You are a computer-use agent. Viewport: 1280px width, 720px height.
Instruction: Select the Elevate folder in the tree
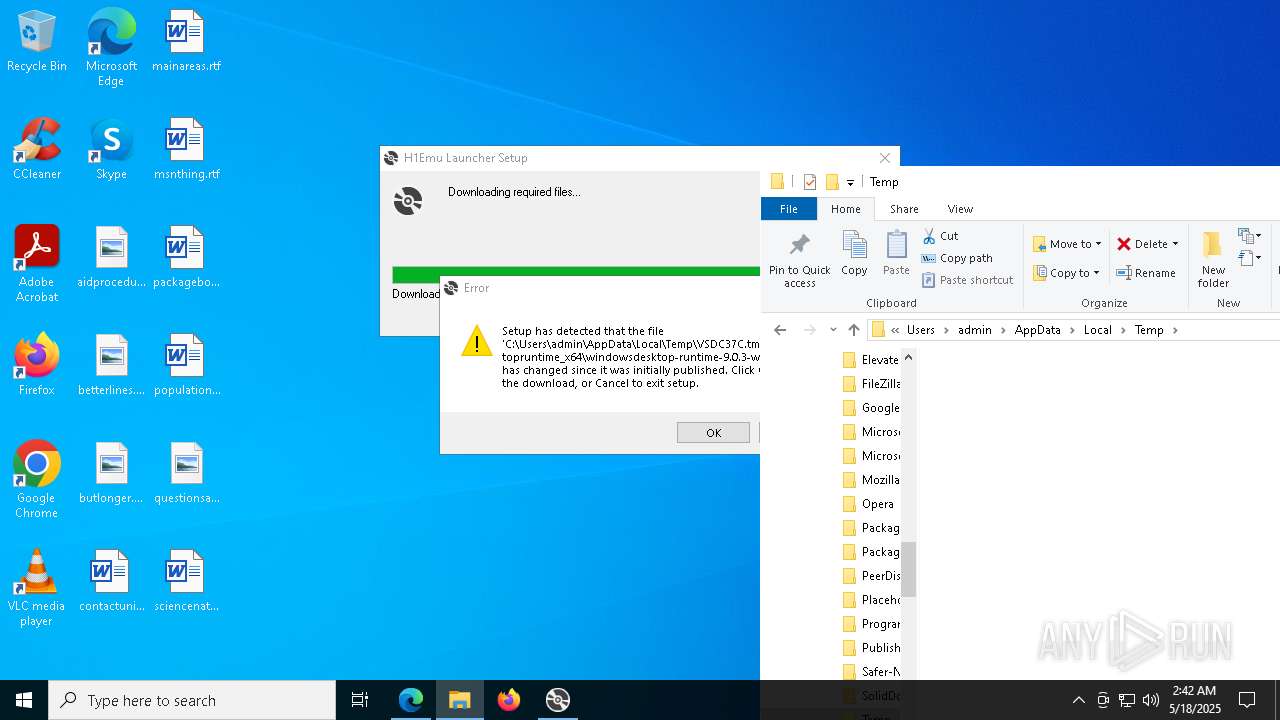(x=870, y=360)
